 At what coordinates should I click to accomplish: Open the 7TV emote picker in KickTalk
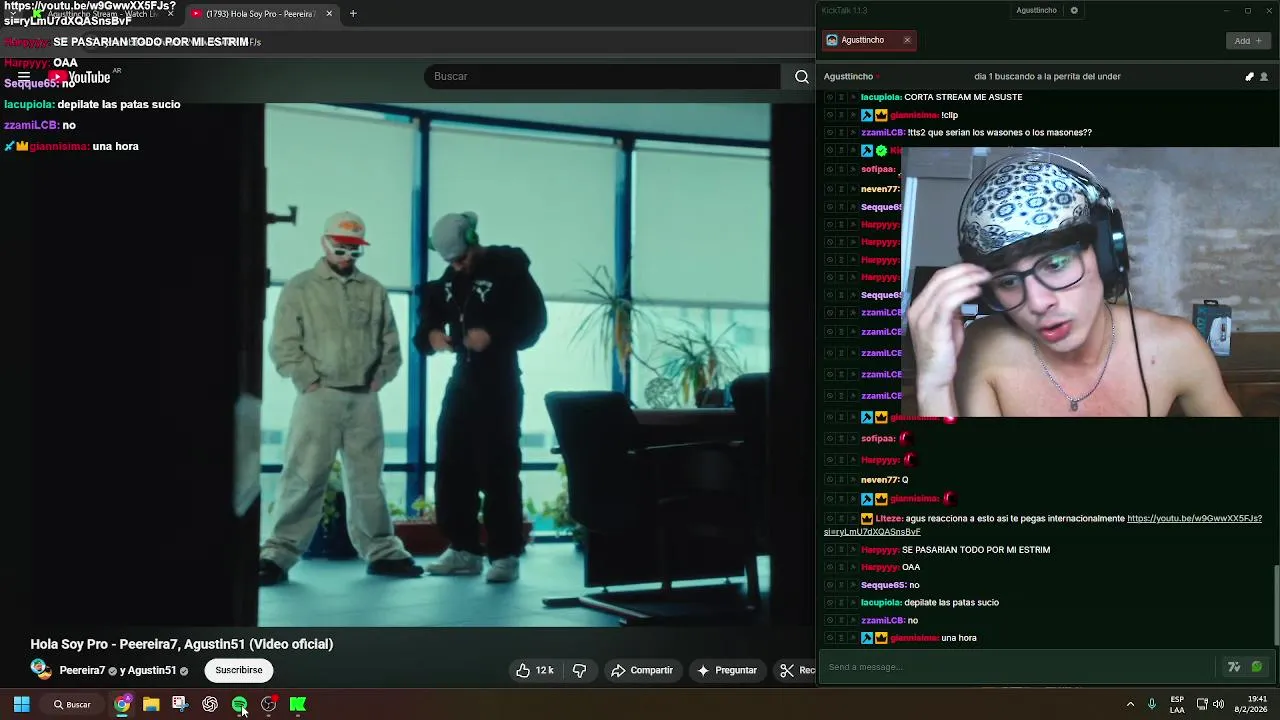click(1234, 667)
